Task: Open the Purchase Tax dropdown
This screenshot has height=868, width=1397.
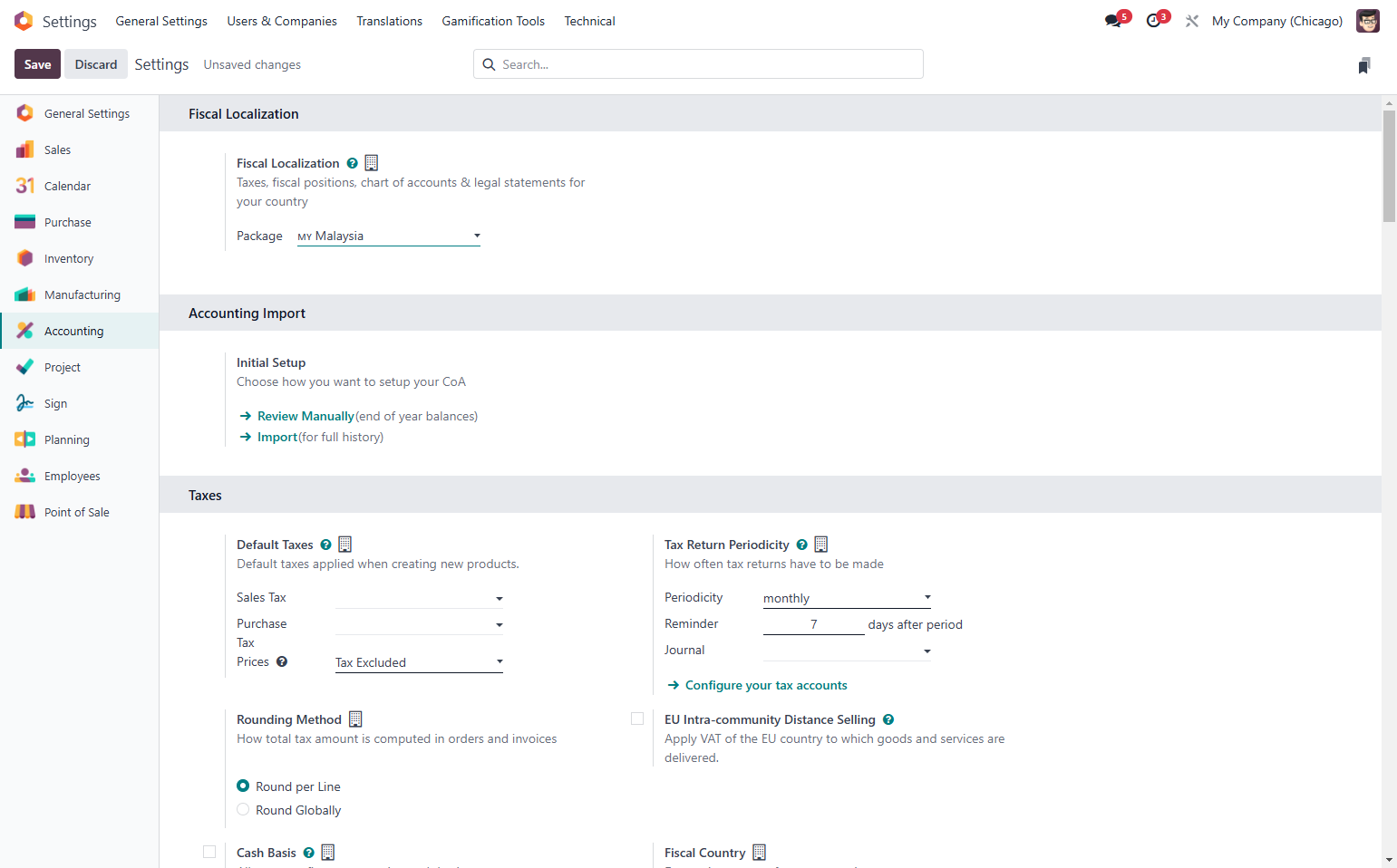Action: (x=419, y=624)
